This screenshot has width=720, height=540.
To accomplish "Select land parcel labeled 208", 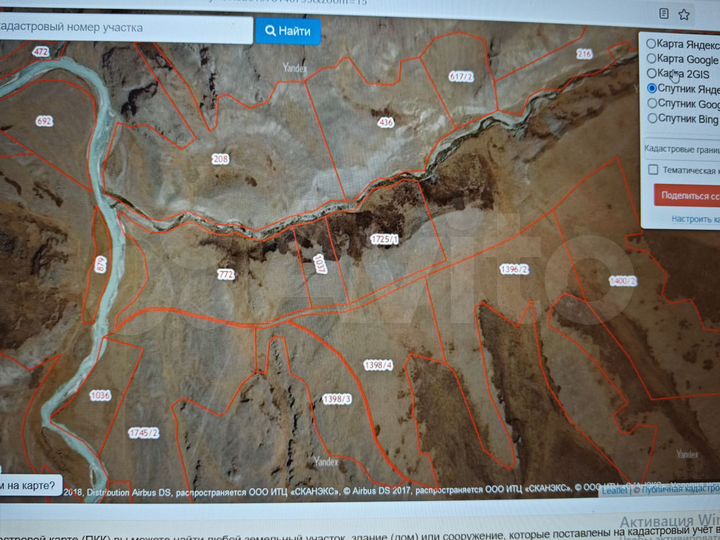I will 221,159.
